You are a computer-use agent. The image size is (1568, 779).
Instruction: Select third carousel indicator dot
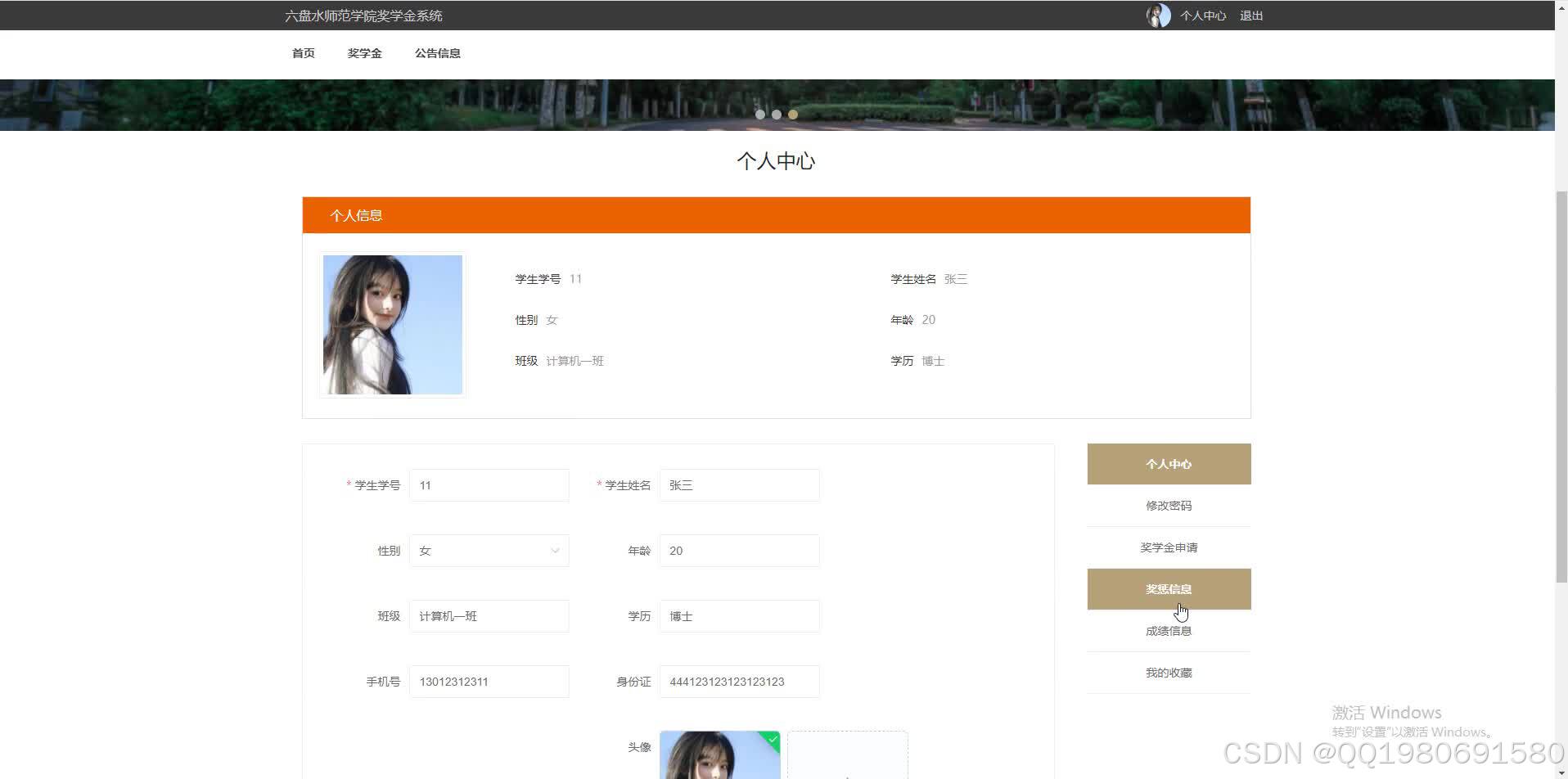793,115
